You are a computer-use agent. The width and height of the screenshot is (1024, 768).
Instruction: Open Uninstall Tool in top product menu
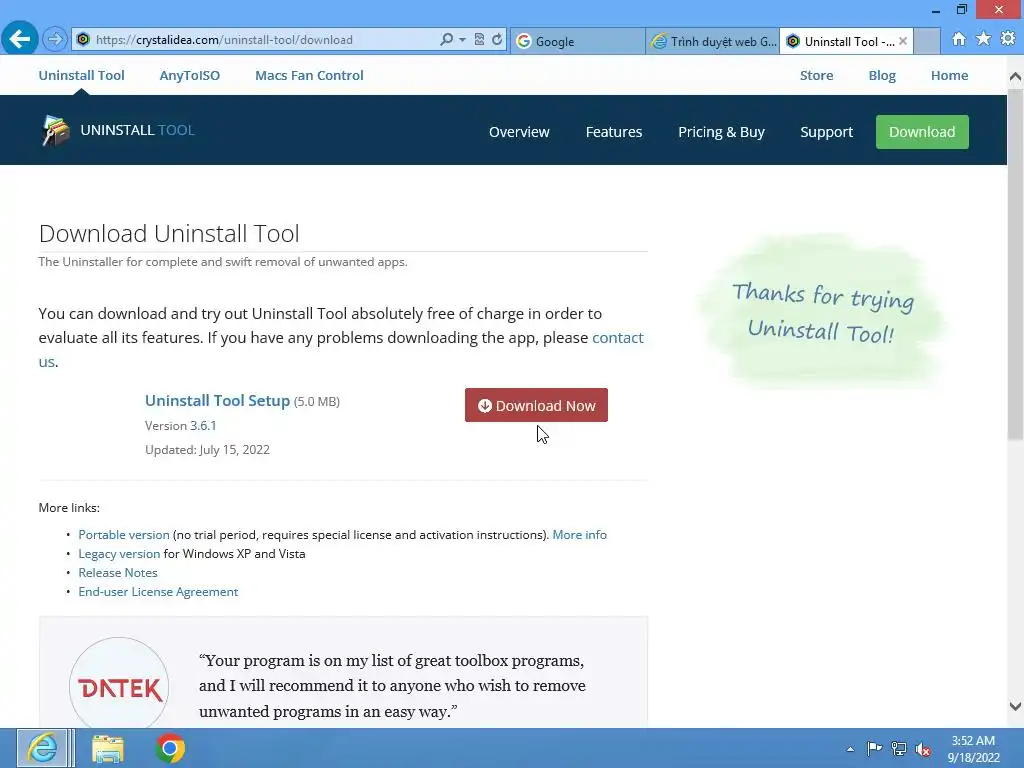(x=81, y=75)
